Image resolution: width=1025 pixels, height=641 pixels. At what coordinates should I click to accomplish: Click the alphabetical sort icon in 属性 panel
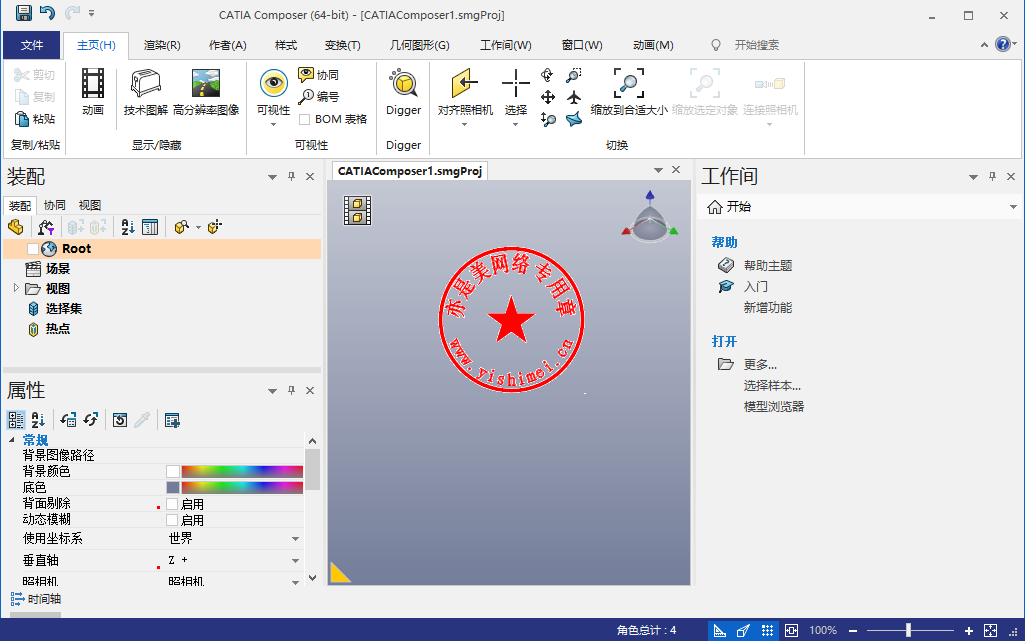pos(38,420)
